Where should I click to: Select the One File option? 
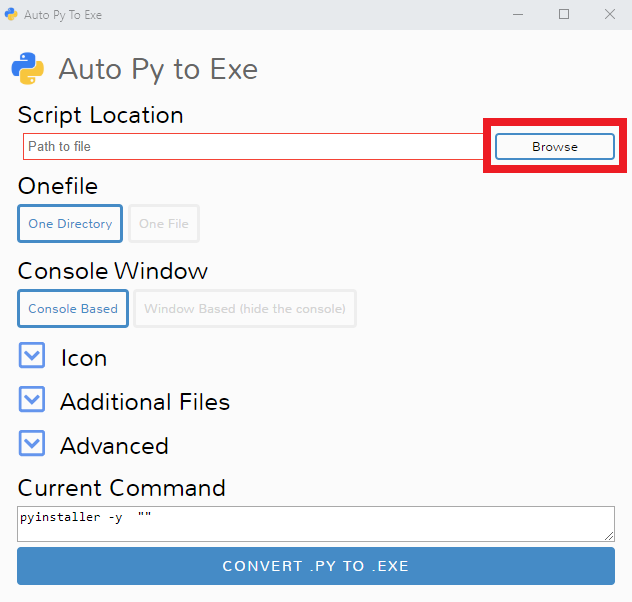pos(164,224)
